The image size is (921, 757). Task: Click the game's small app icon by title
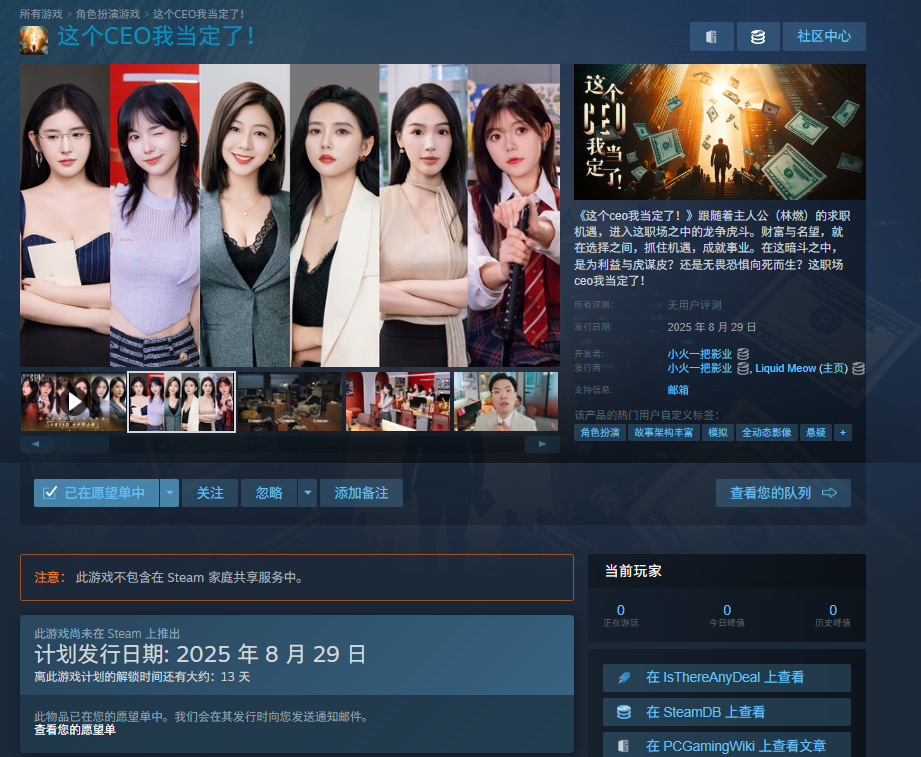[34, 41]
